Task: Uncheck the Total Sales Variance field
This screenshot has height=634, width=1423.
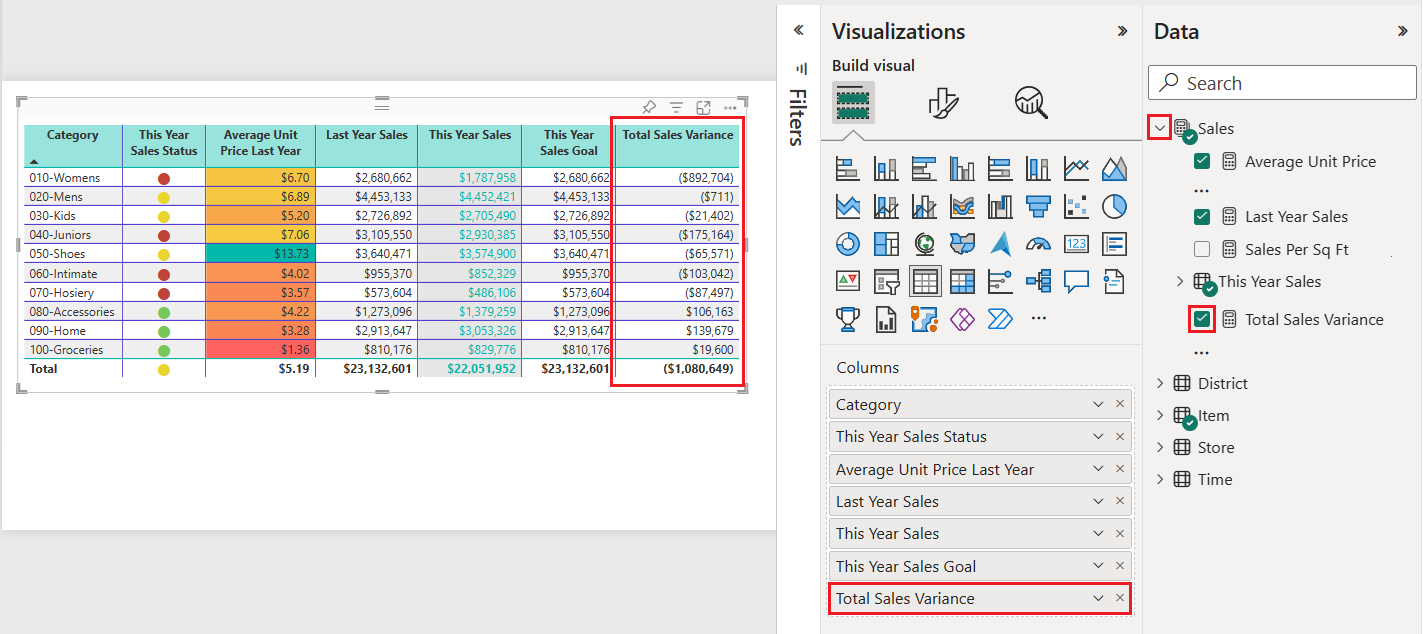Action: [1202, 319]
